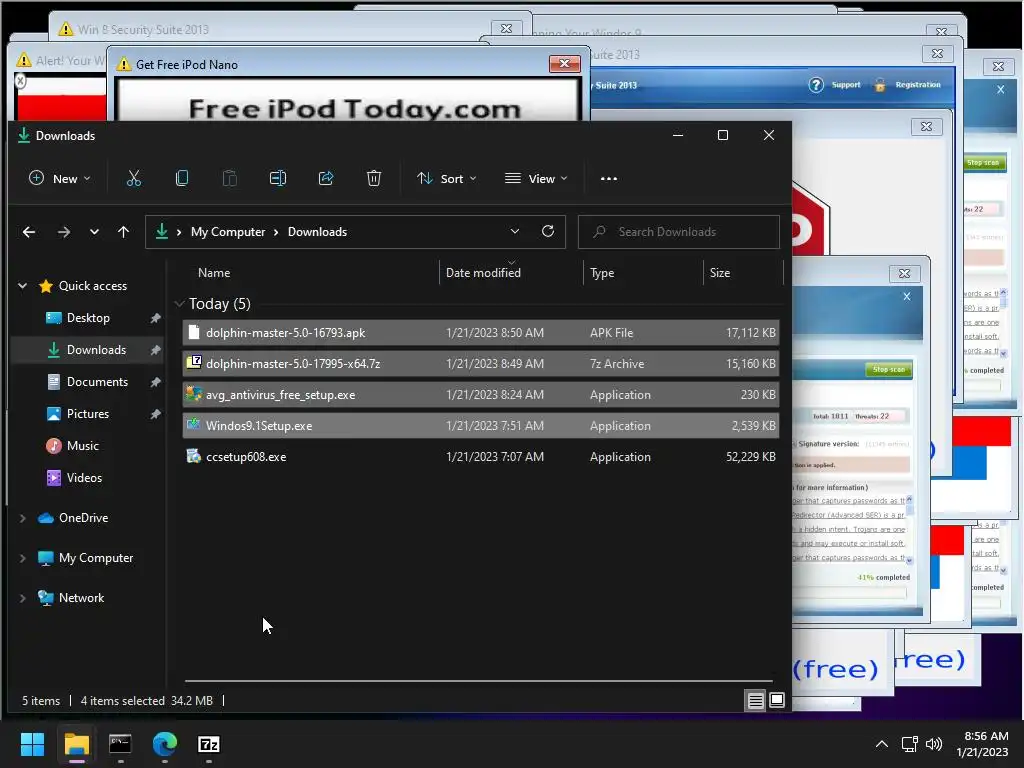The image size is (1024, 768).
Task: Switch to large icons view layout icon
Action: (x=776, y=700)
